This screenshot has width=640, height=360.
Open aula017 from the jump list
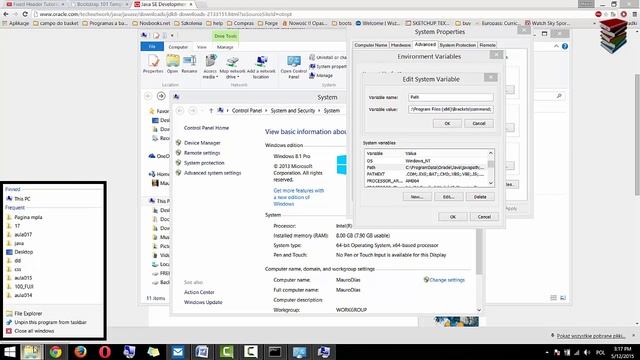pos(23,235)
